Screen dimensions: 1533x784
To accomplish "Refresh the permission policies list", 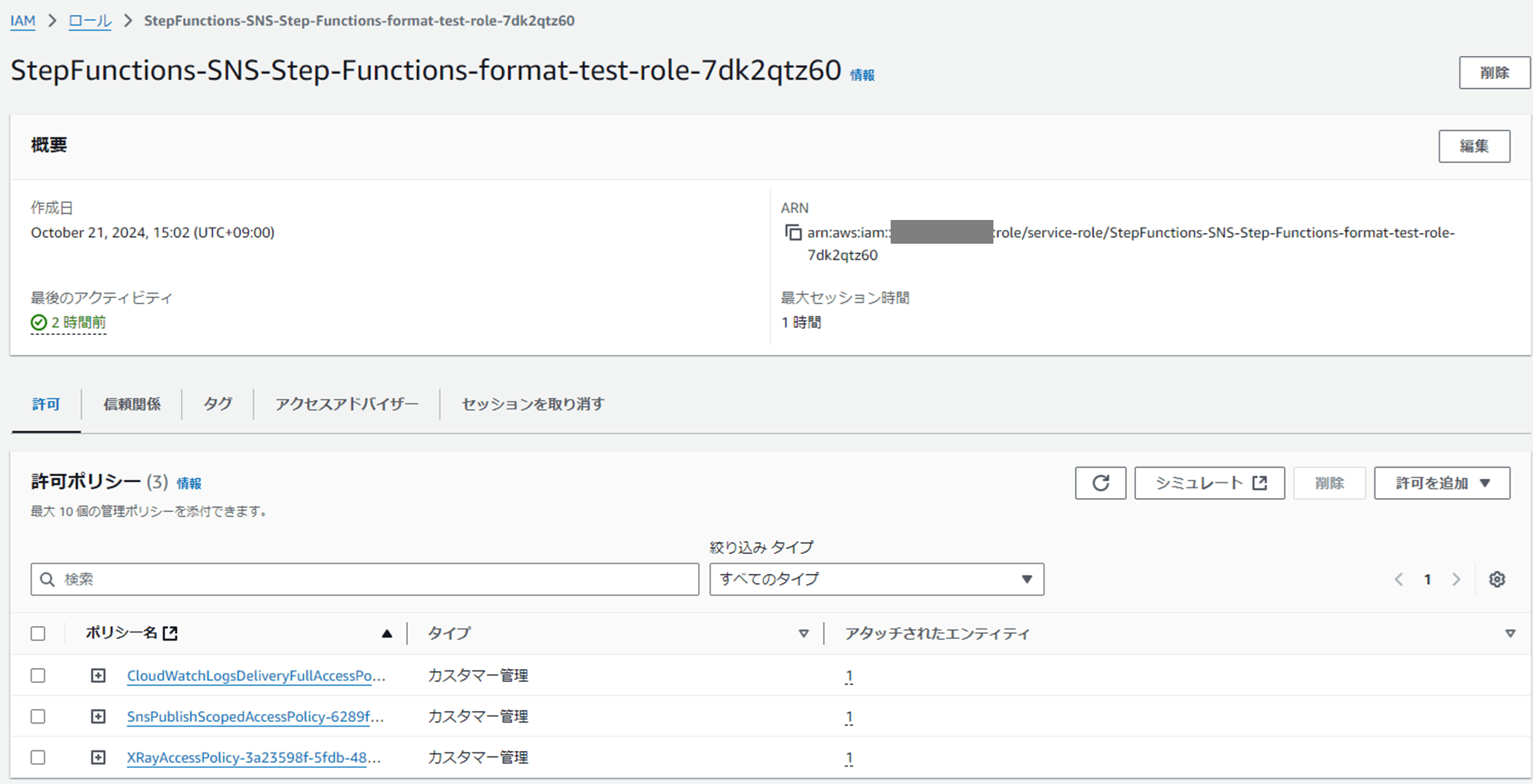I will (1101, 483).
